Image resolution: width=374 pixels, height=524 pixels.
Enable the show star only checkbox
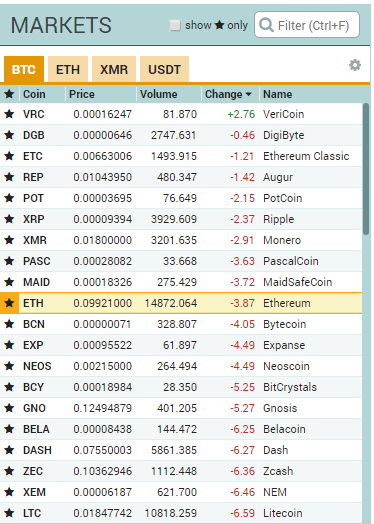coord(175,25)
